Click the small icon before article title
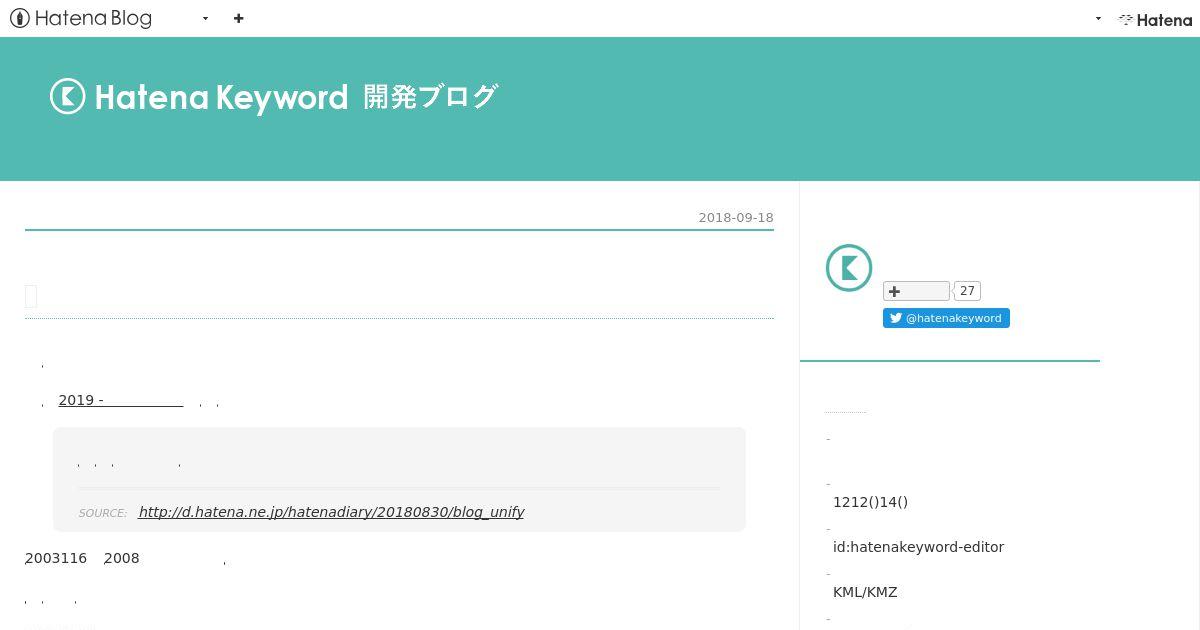The height and width of the screenshot is (630, 1200). click(x=31, y=296)
